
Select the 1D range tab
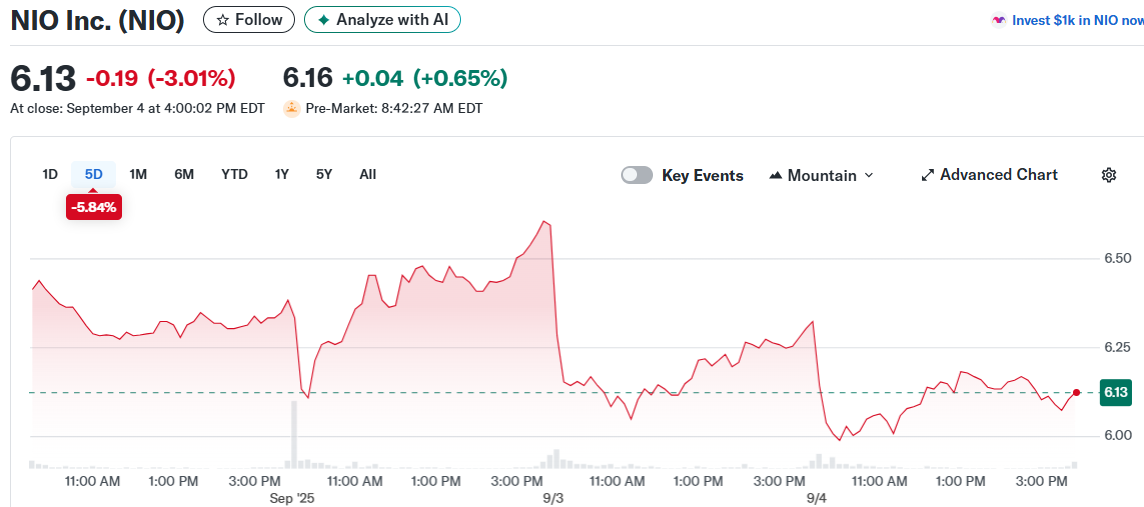tap(50, 174)
